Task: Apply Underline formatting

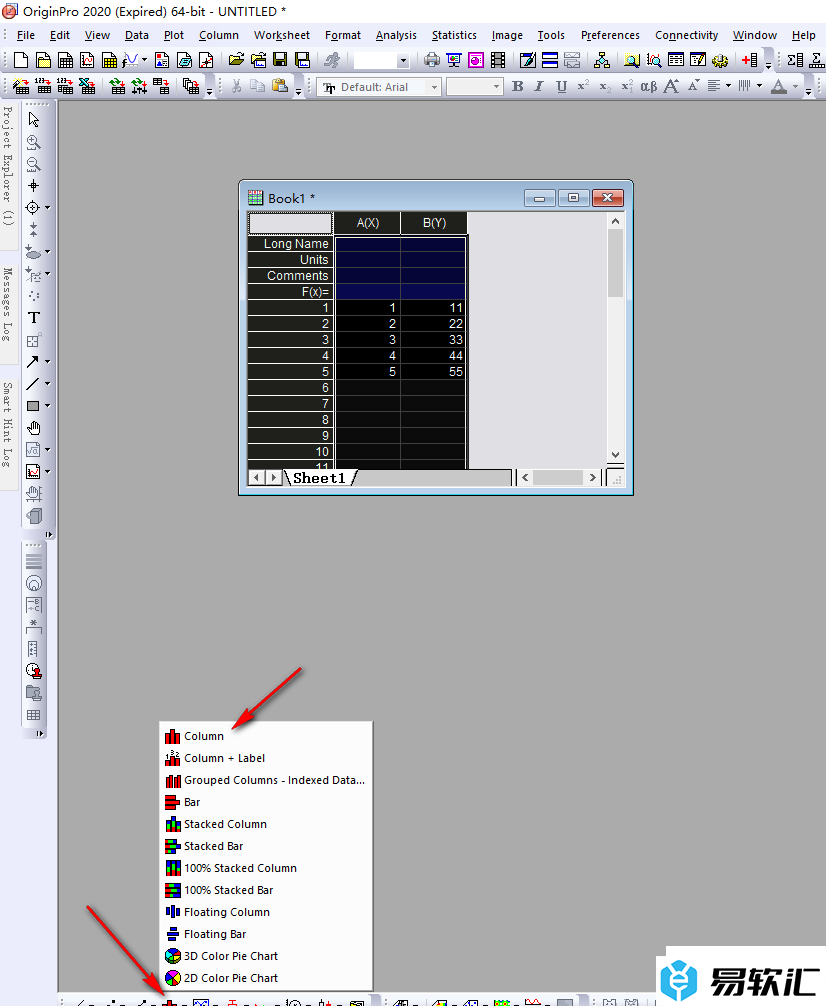Action: (562, 86)
